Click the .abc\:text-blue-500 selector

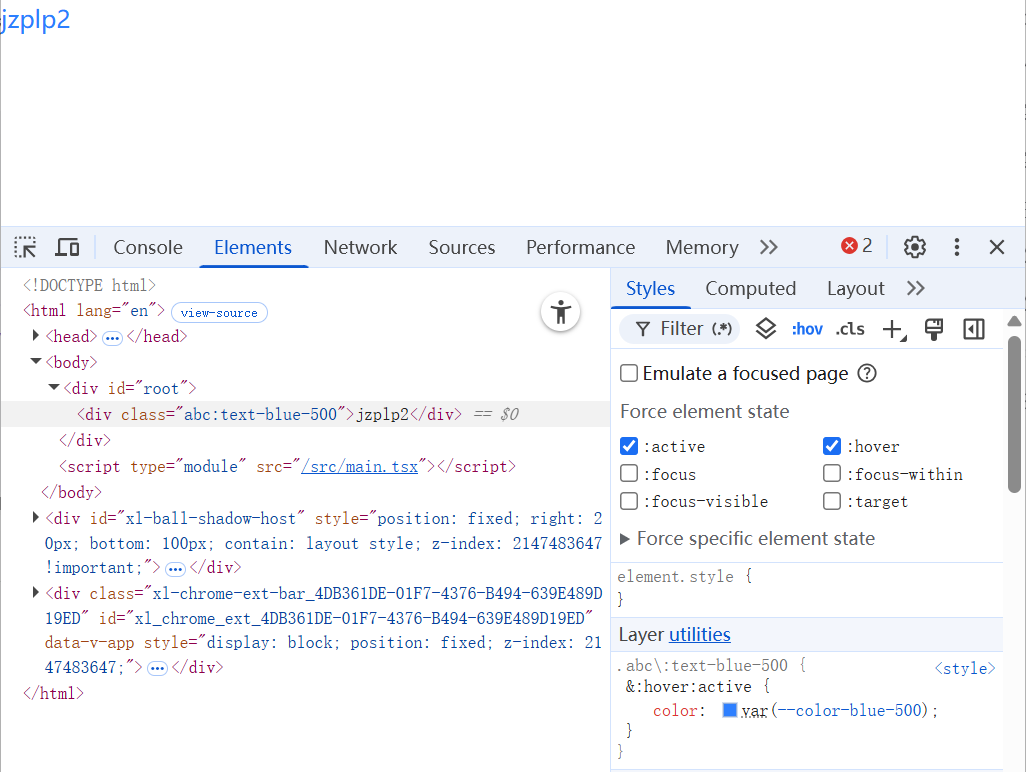[x=702, y=666]
